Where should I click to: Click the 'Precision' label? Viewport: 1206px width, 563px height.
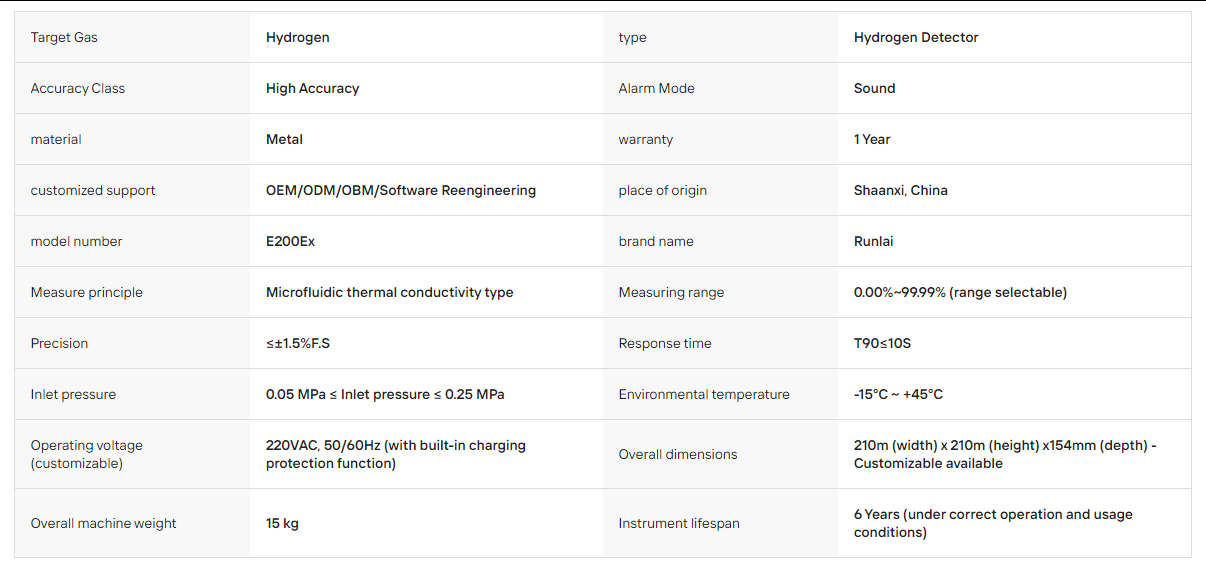click(59, 343)
